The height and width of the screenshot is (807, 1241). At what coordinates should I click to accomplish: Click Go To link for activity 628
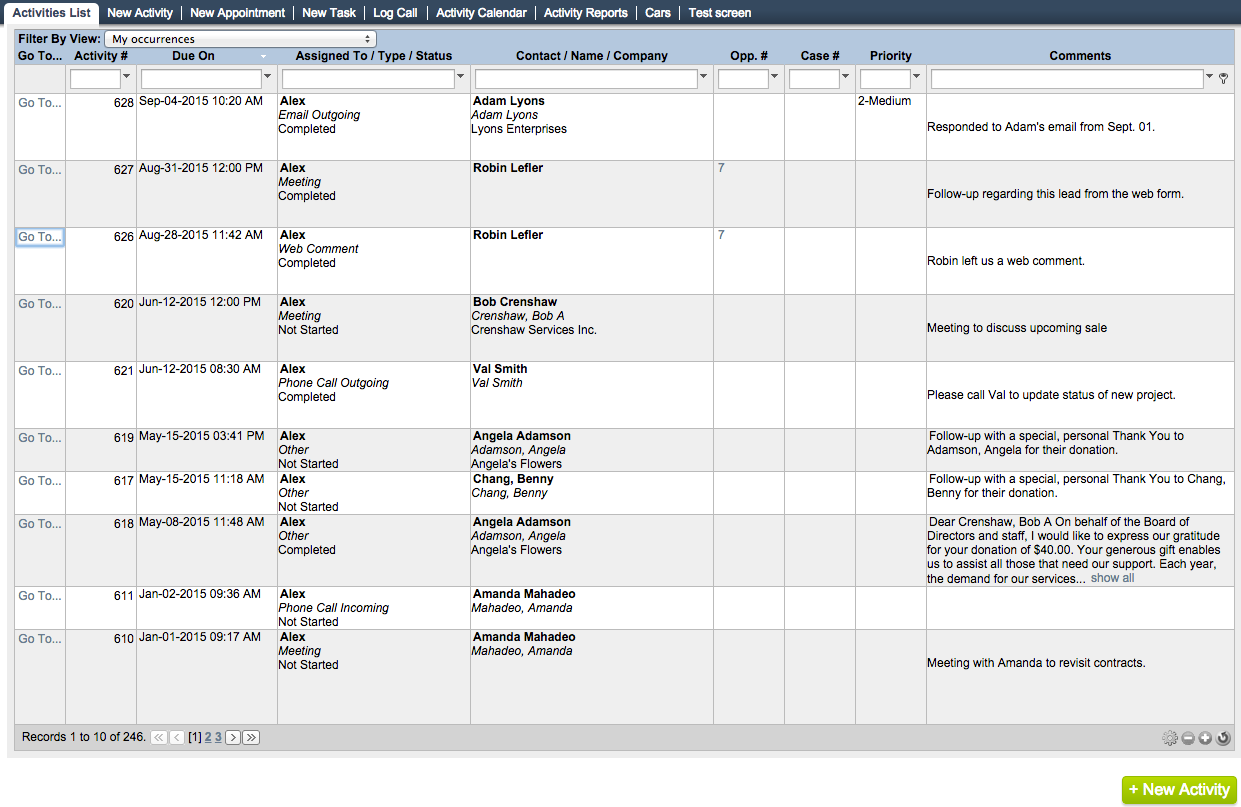click(x=40, y=103)
